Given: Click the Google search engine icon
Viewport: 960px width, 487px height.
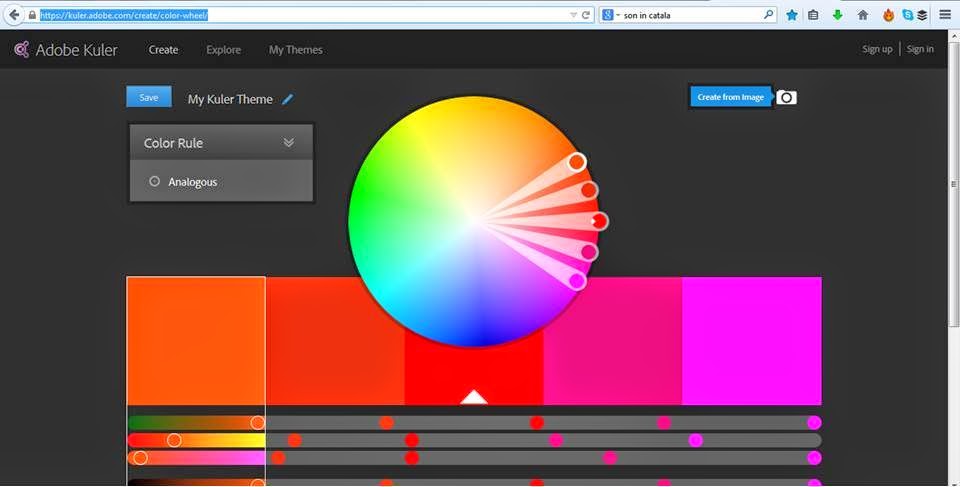Looking at the screenshot, I should coord(607,15).
